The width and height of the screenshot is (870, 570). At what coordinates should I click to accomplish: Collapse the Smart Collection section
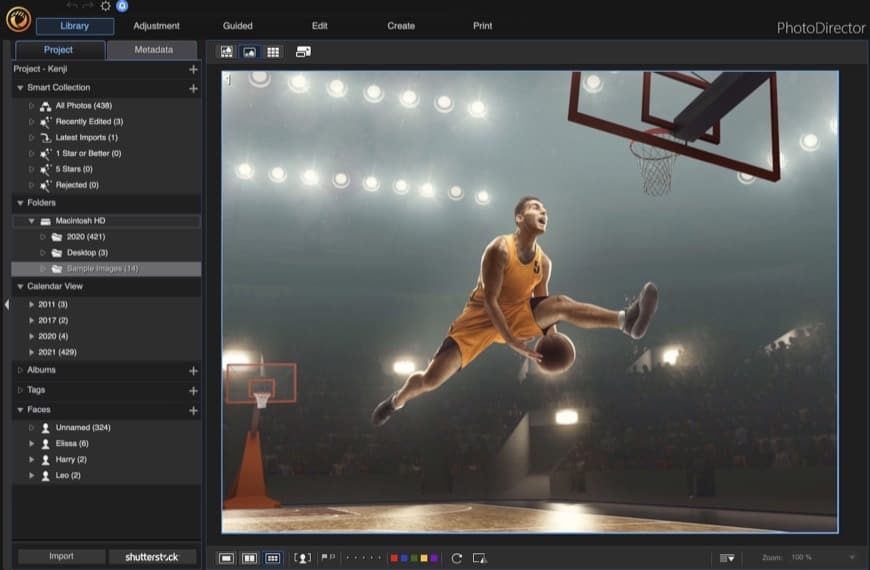pyautogui.click(x=20, y=88)
